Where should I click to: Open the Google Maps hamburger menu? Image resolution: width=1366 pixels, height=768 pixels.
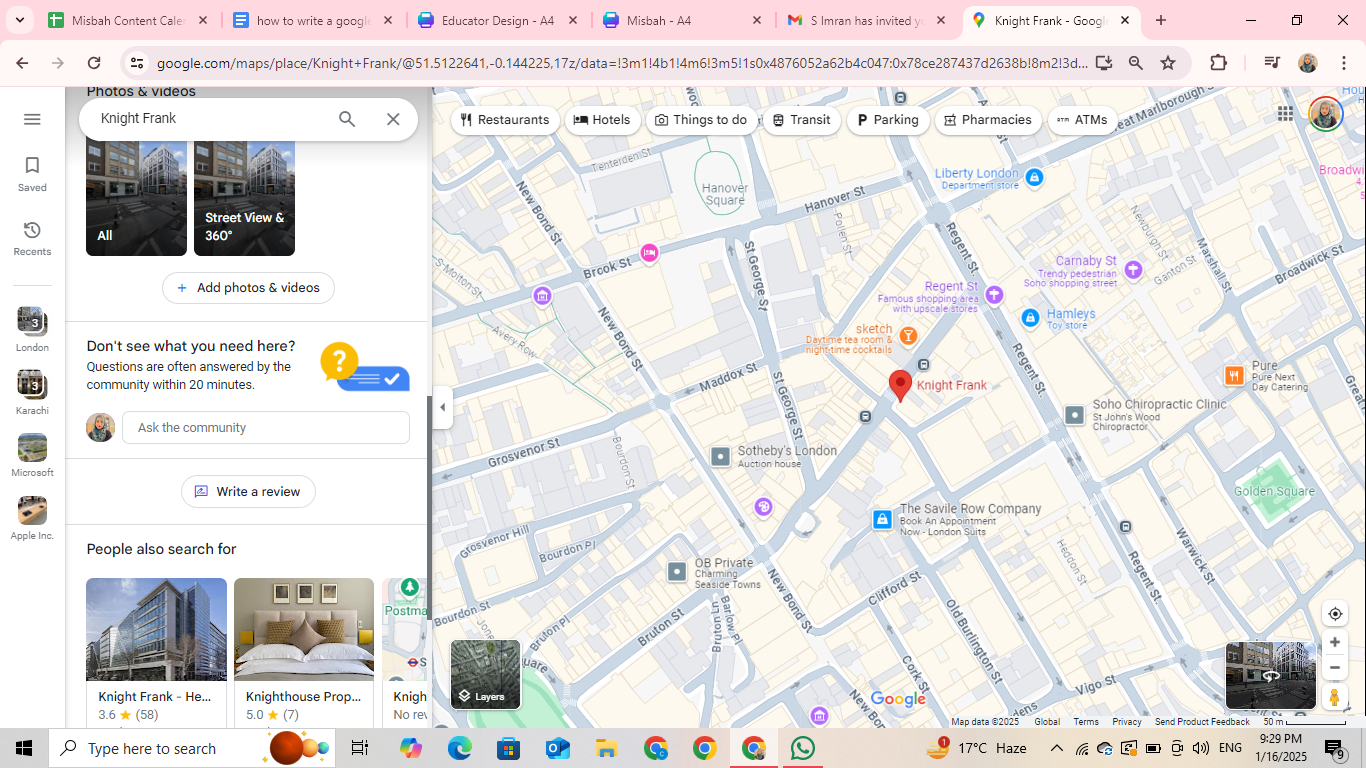pos(32,119)
